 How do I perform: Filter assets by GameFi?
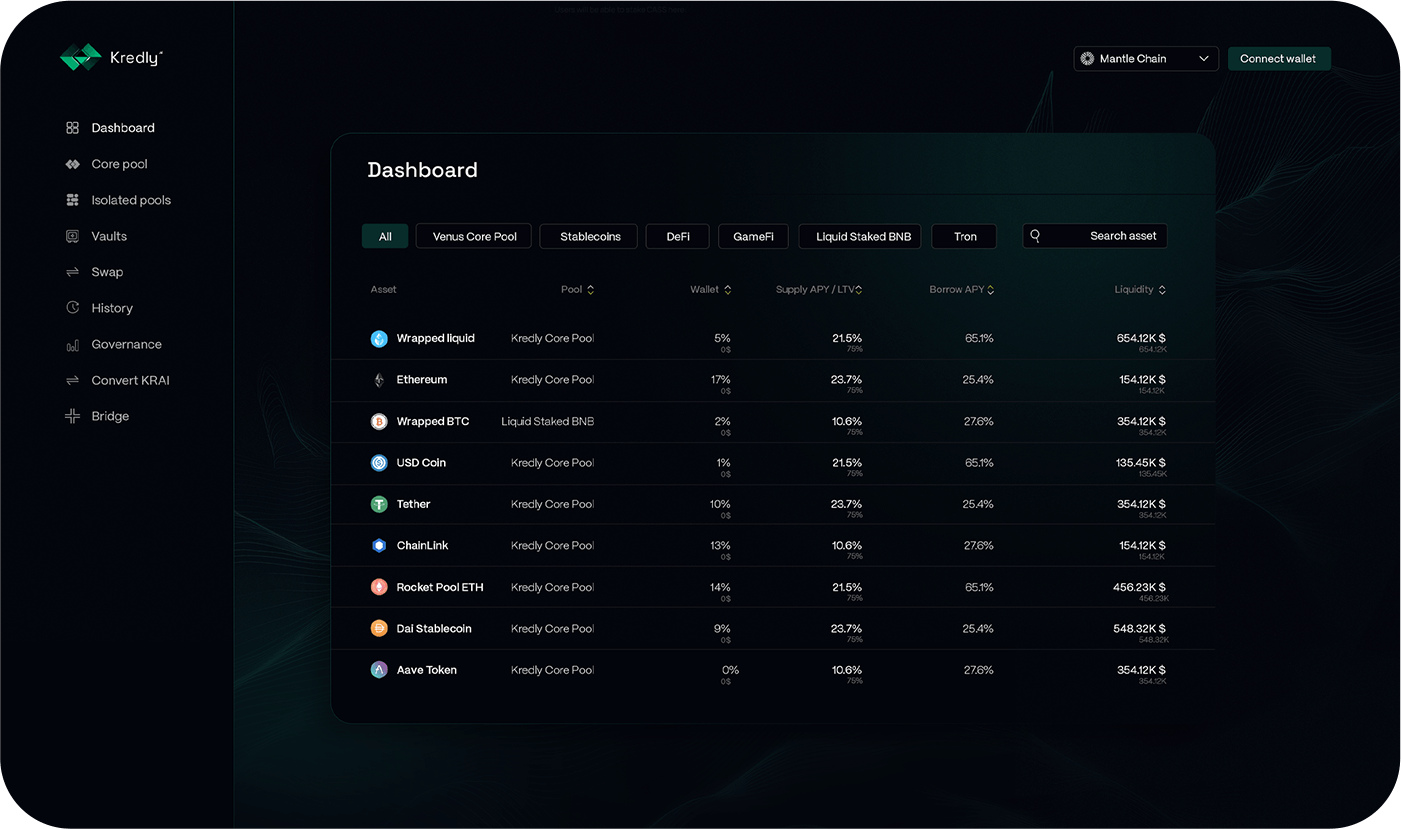click(753, 237)
